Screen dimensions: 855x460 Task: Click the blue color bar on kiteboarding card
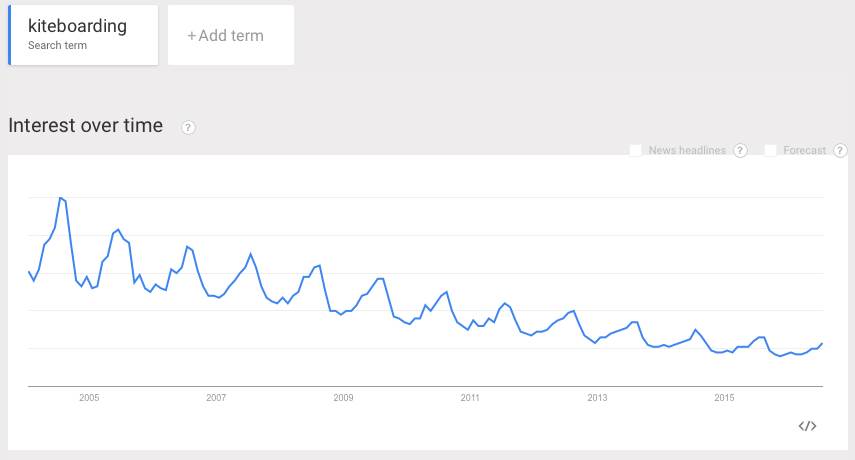9,35
